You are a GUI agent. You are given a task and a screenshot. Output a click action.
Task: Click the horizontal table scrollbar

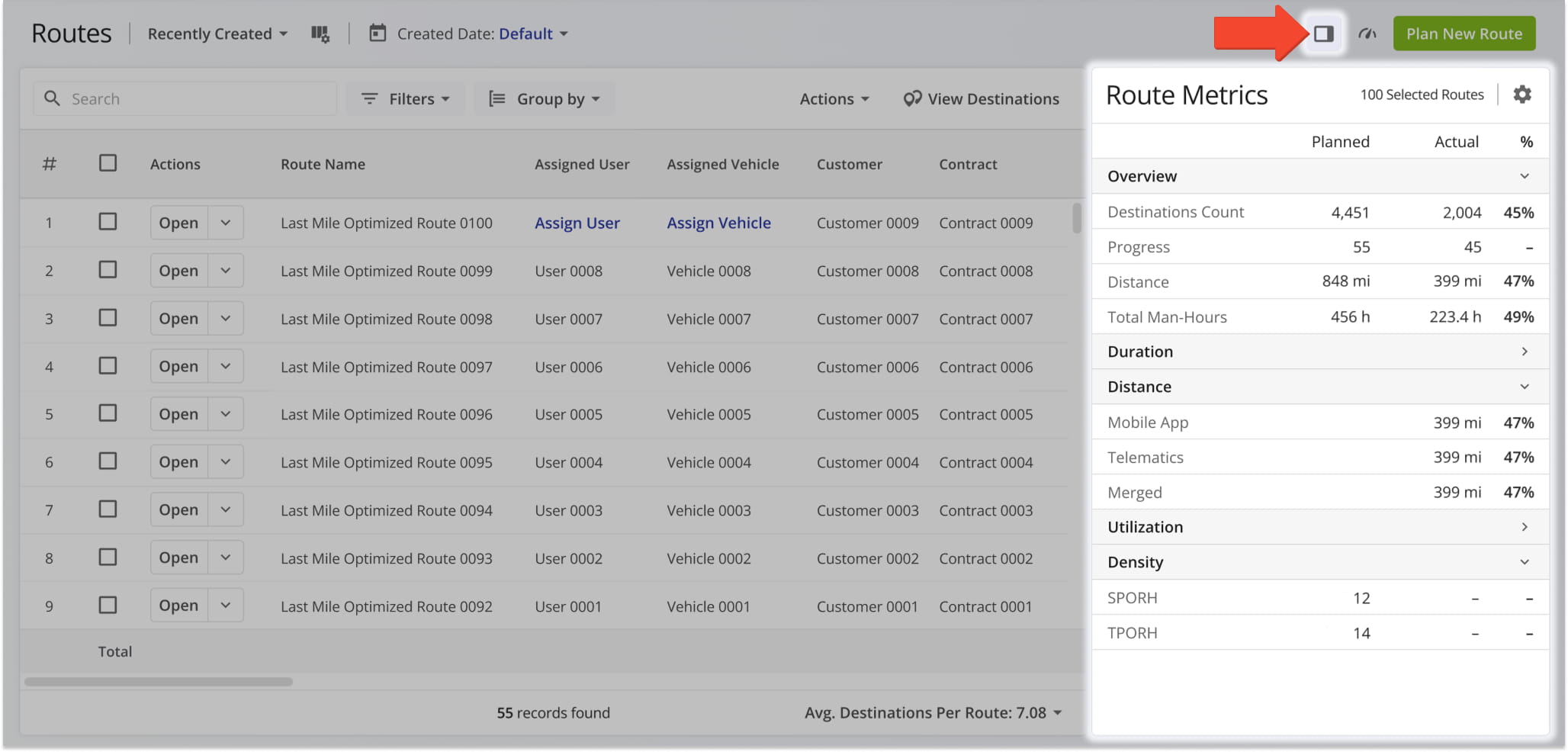(159, 682)
